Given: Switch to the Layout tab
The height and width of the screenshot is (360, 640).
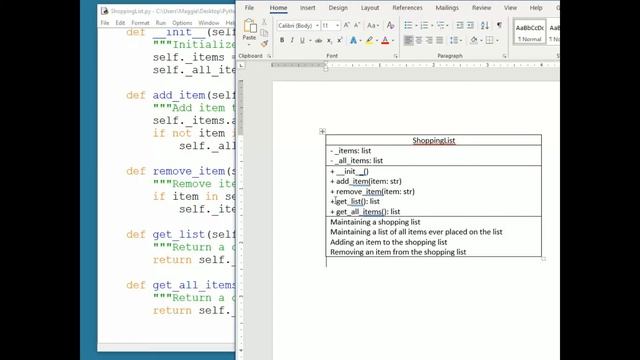Looking at the screenshot, I should pos(370,8).
